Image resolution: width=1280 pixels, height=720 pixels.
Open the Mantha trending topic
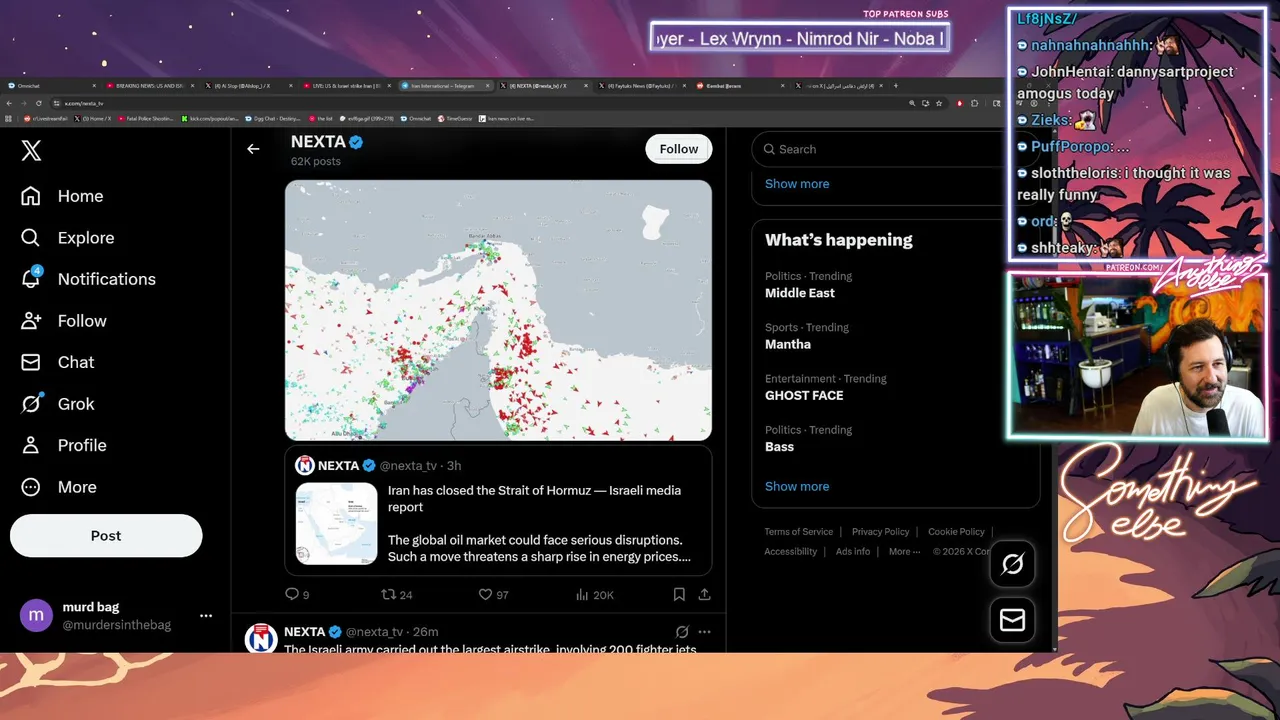pyautogui.click(x=788, y=344)
